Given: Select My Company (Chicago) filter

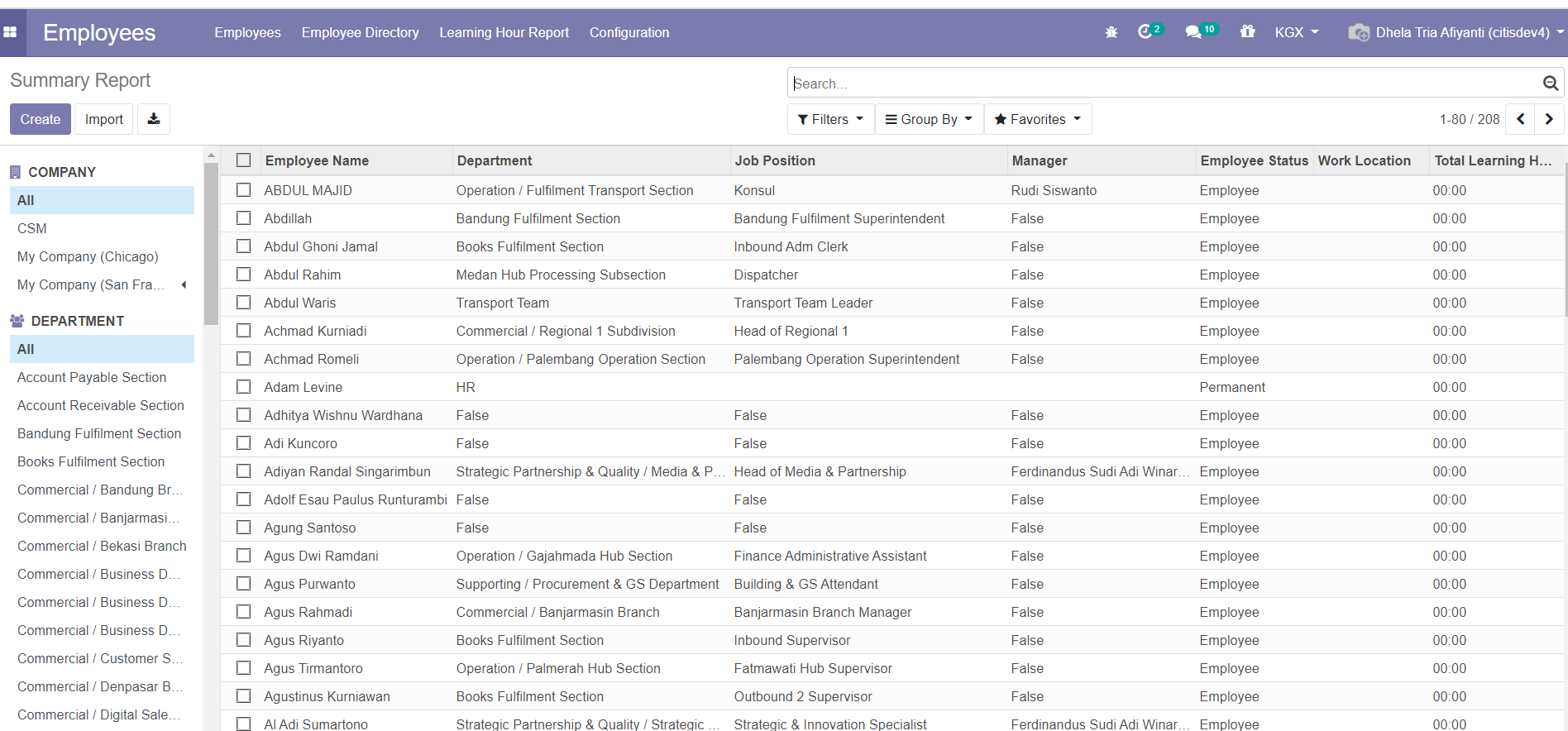Looking at the screenshot, I should pos(102,256).
